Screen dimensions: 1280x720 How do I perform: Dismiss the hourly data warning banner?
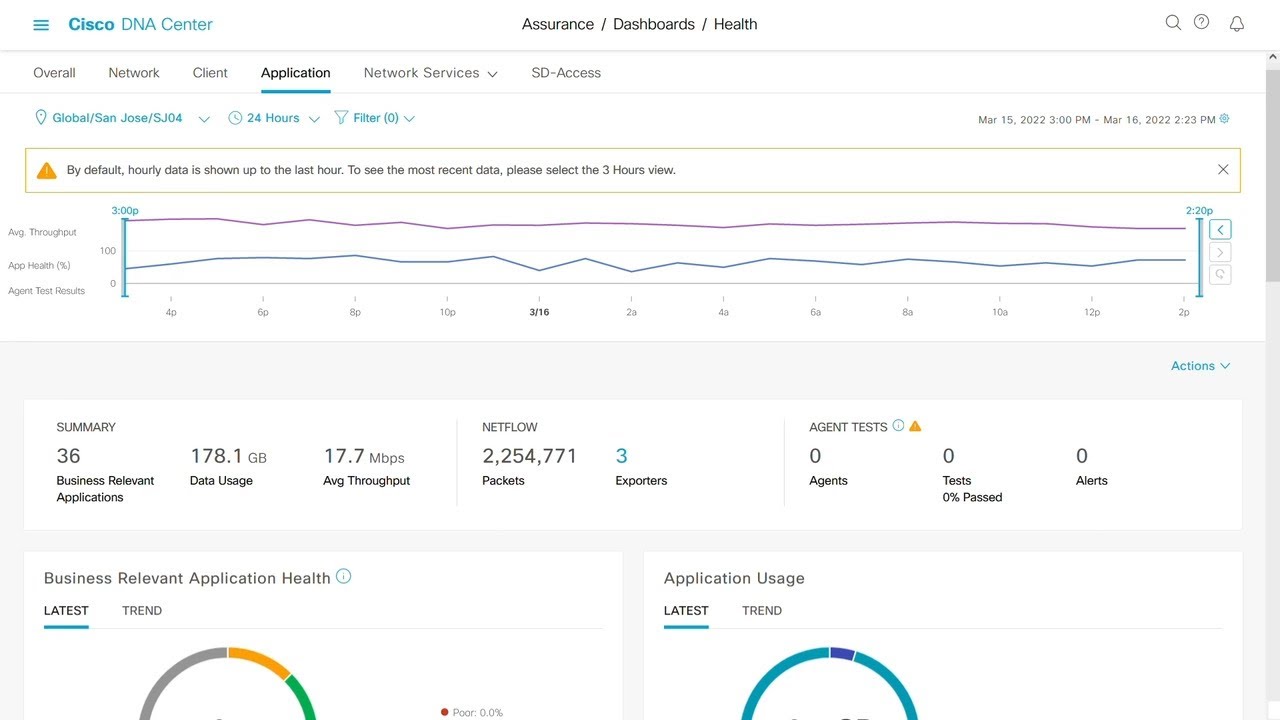1223,170
